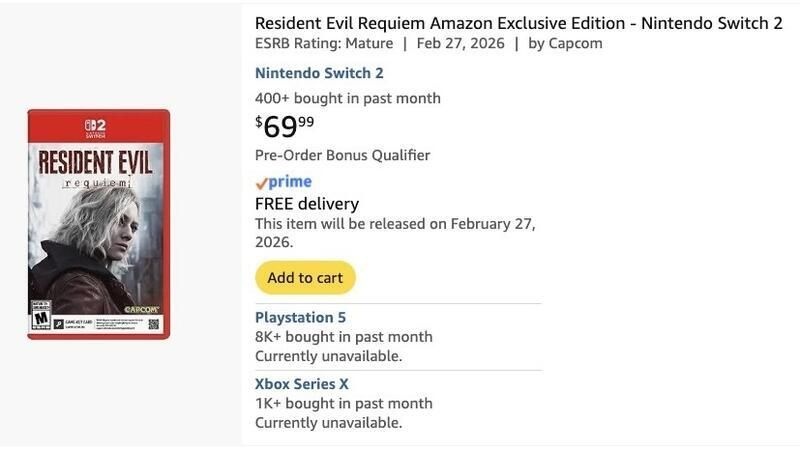Screen dimensions: 800x449
Task: Click the Switch 2 logo on cover
Action: click(96, 127)
